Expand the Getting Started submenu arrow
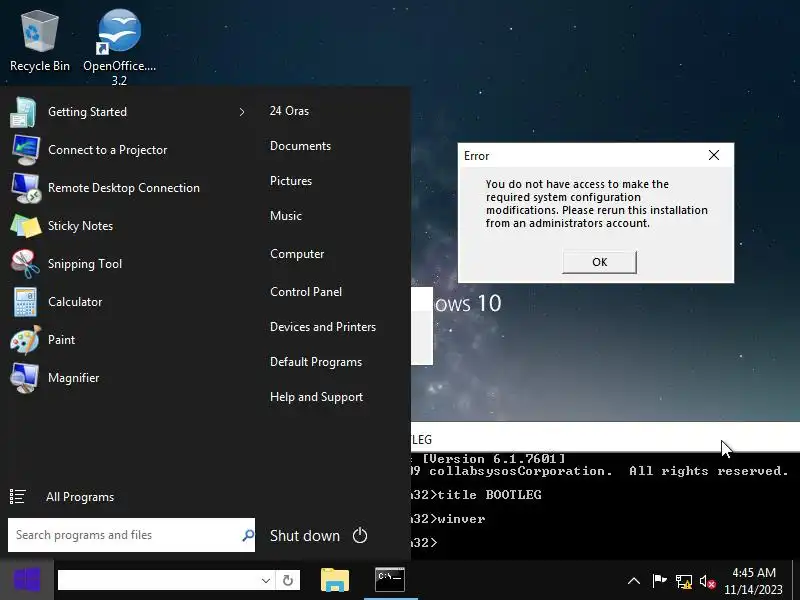Viewport: 800px width, 600px height. (242, 112)
